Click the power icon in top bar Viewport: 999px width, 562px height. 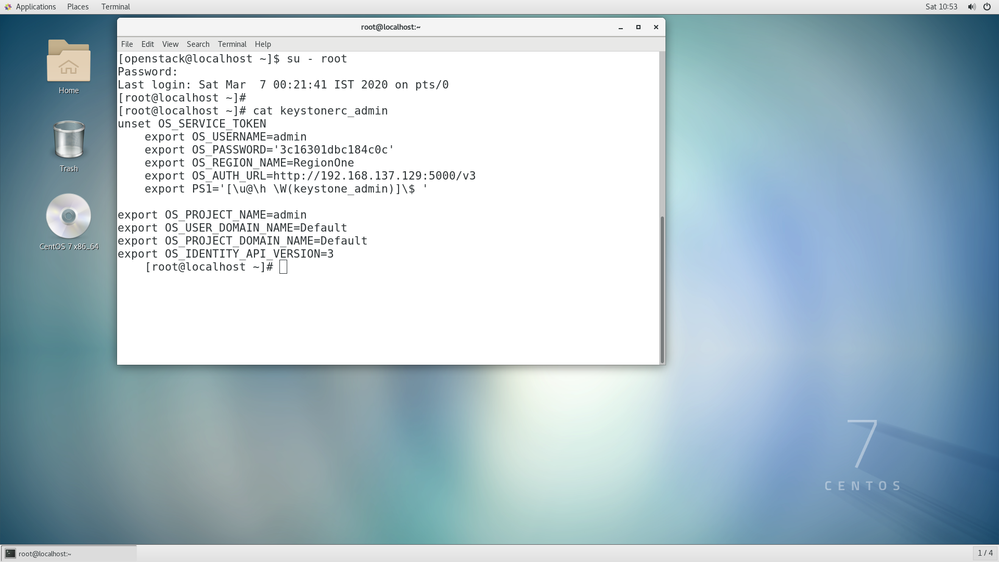pos(987,7)
